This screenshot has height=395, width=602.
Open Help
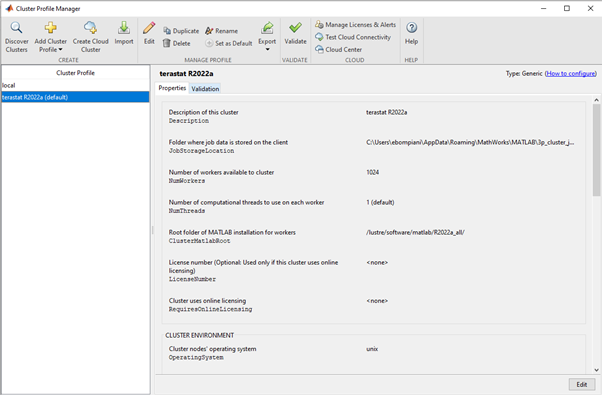point(411,33)
